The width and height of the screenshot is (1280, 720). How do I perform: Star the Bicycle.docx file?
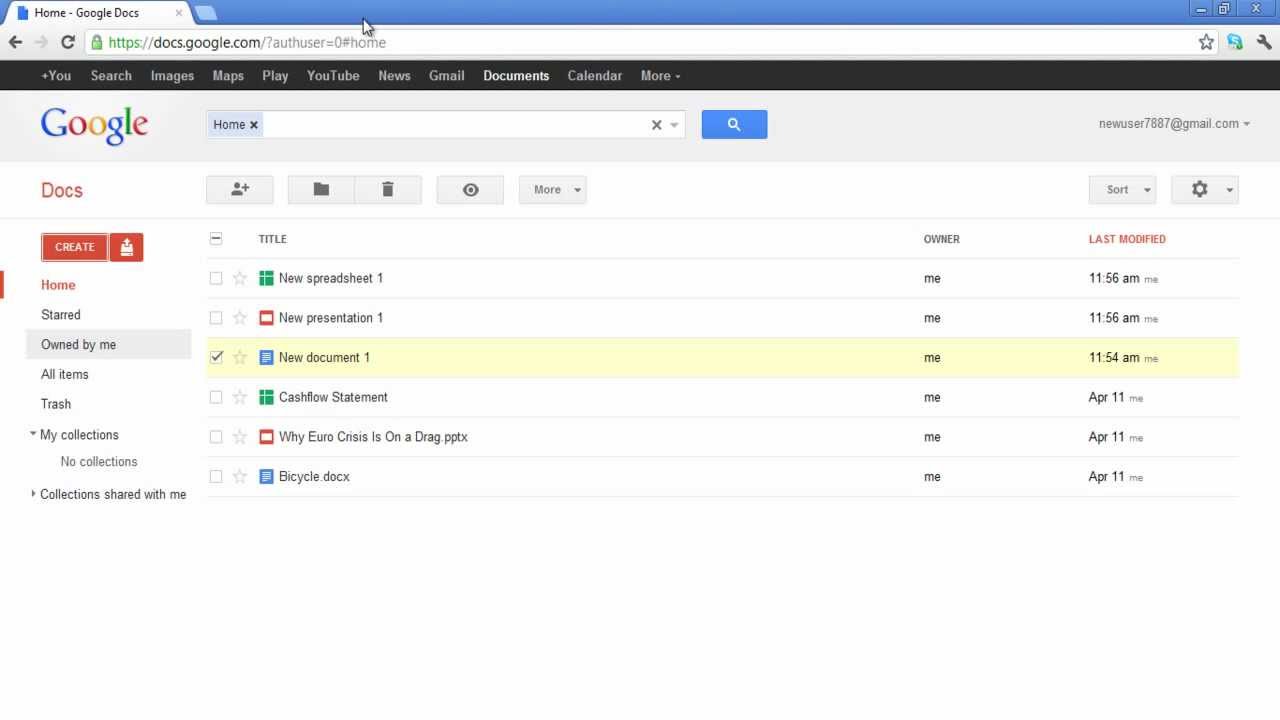[x=240, y=477]
